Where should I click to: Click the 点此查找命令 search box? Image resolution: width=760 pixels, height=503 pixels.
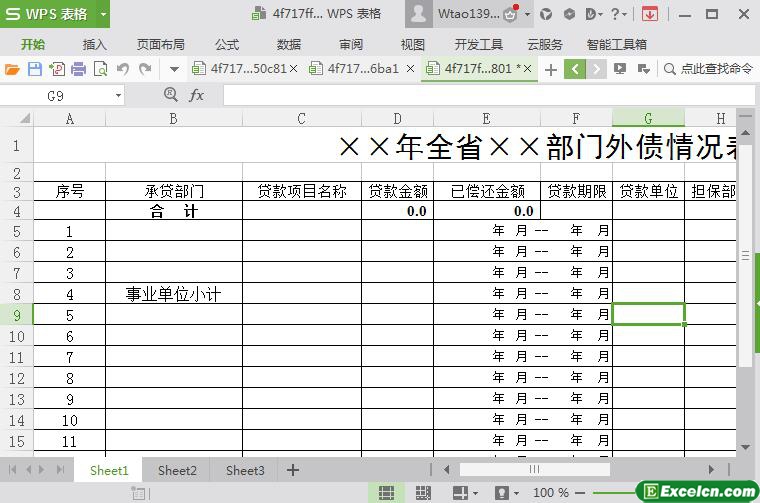point(708,69)
